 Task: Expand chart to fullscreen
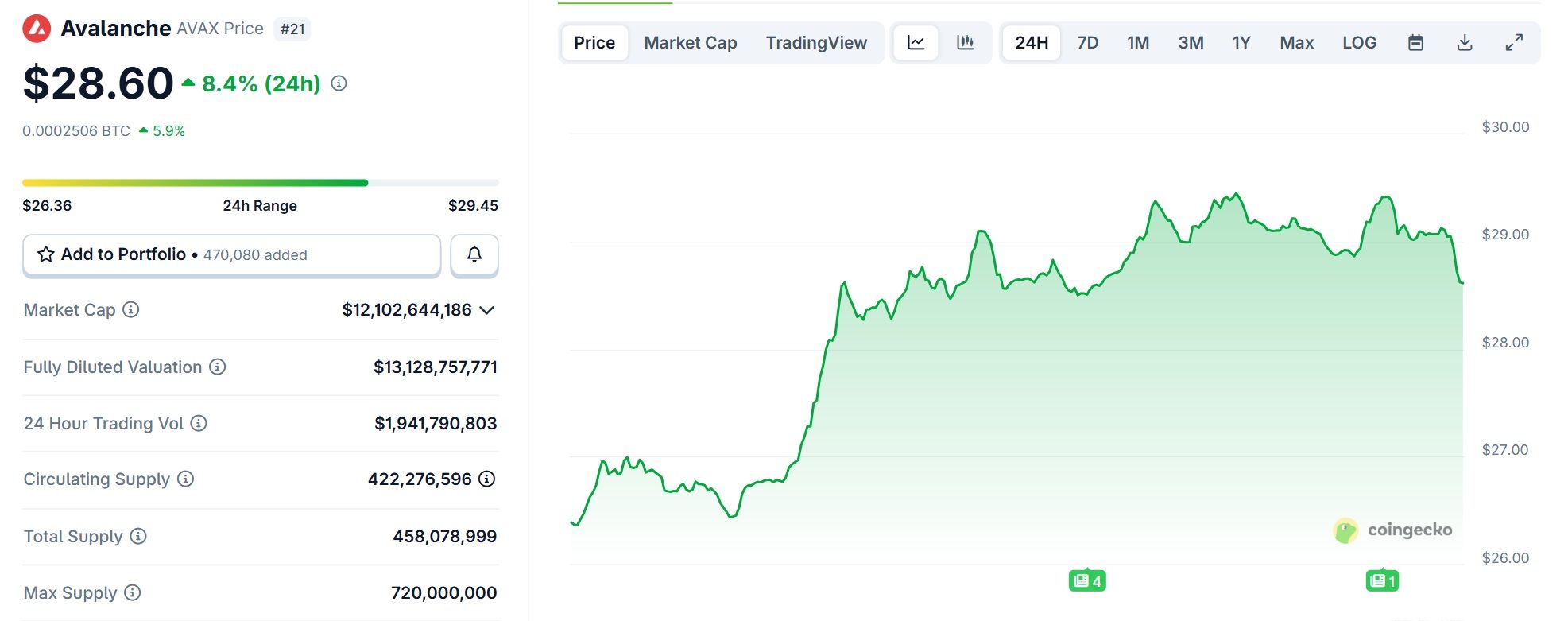pos(1514,43)
